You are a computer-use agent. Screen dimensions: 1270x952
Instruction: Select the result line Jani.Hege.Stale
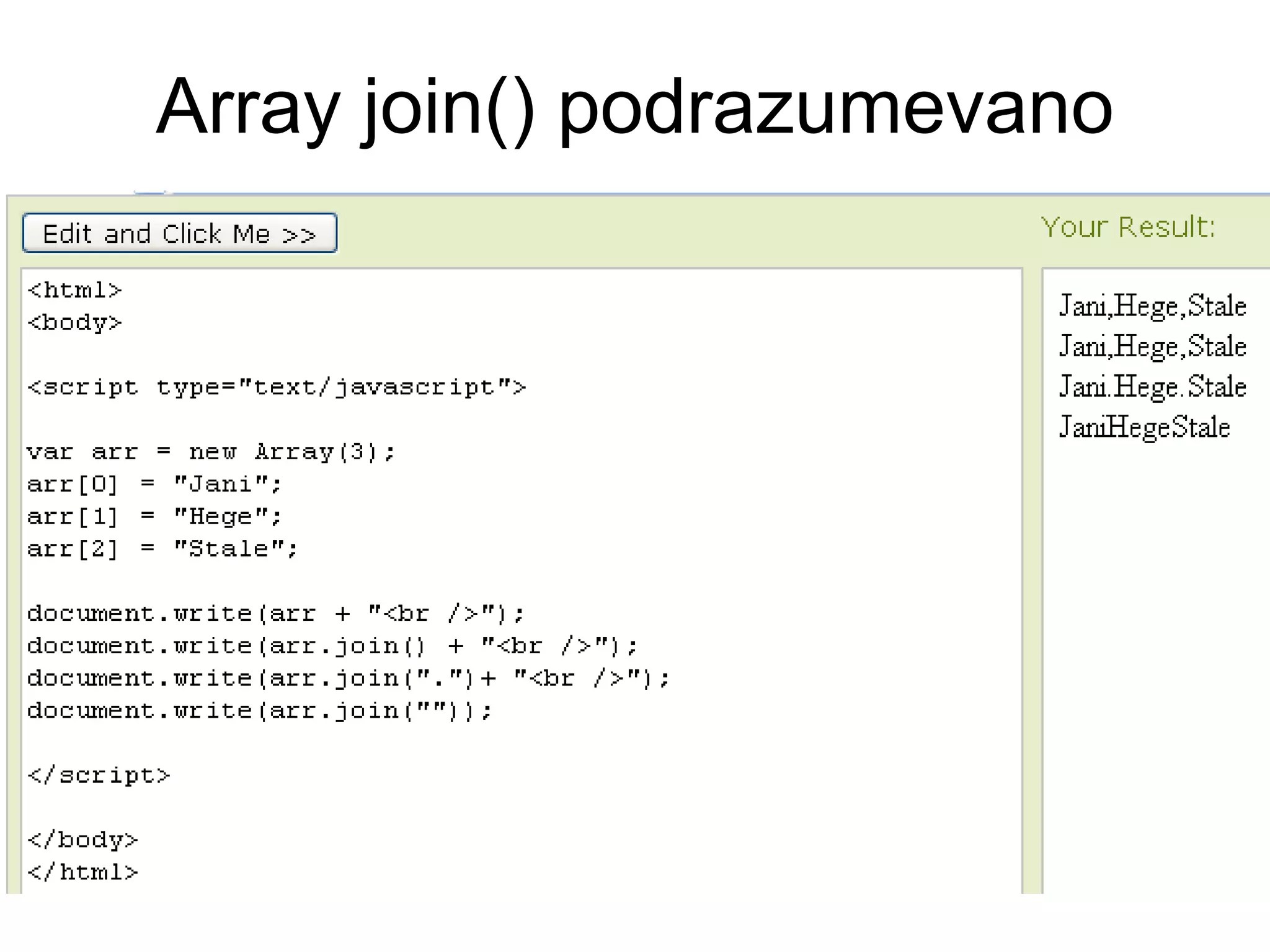1153,387
